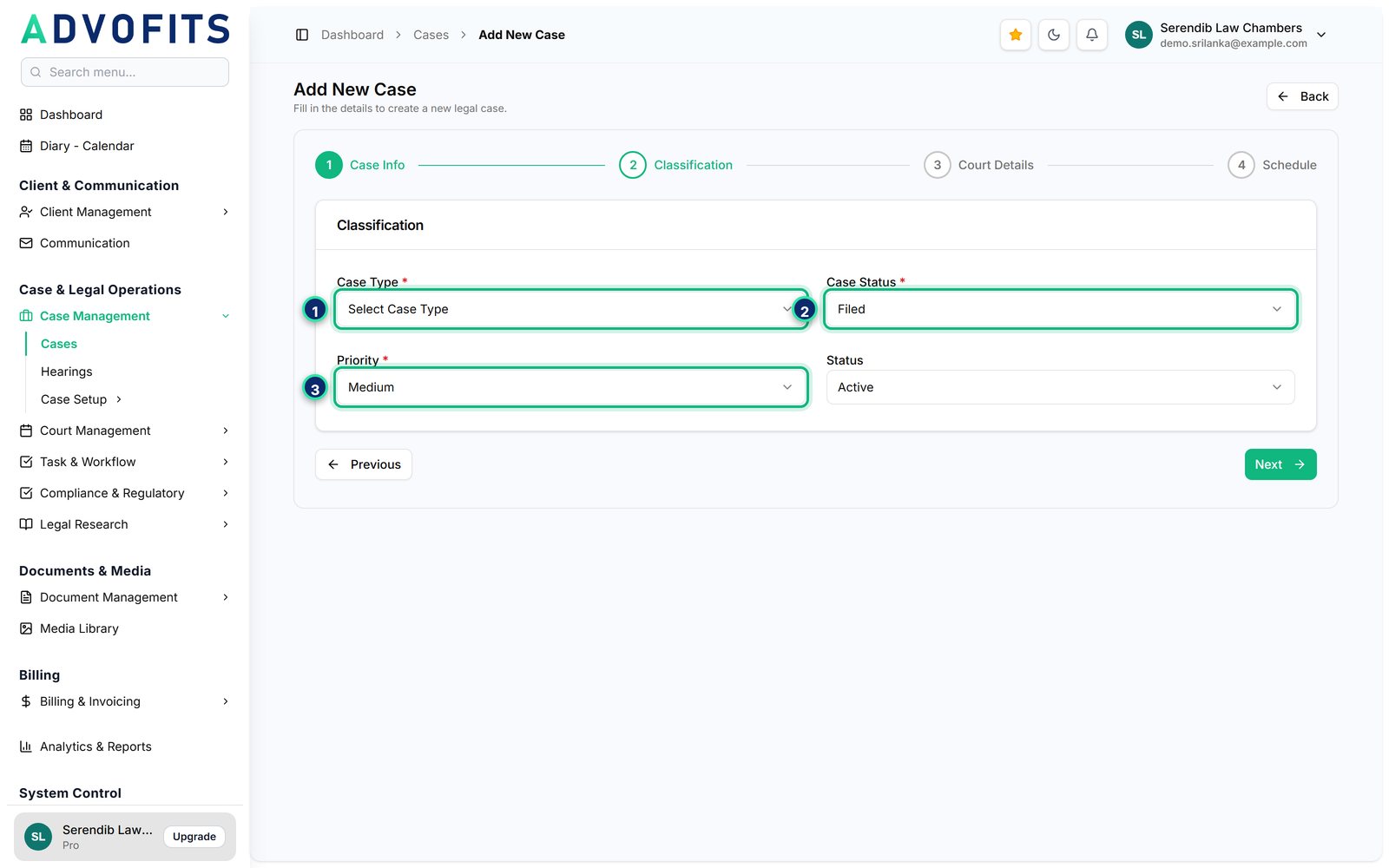Open Hearings submenu item

[x=66, y=372]
